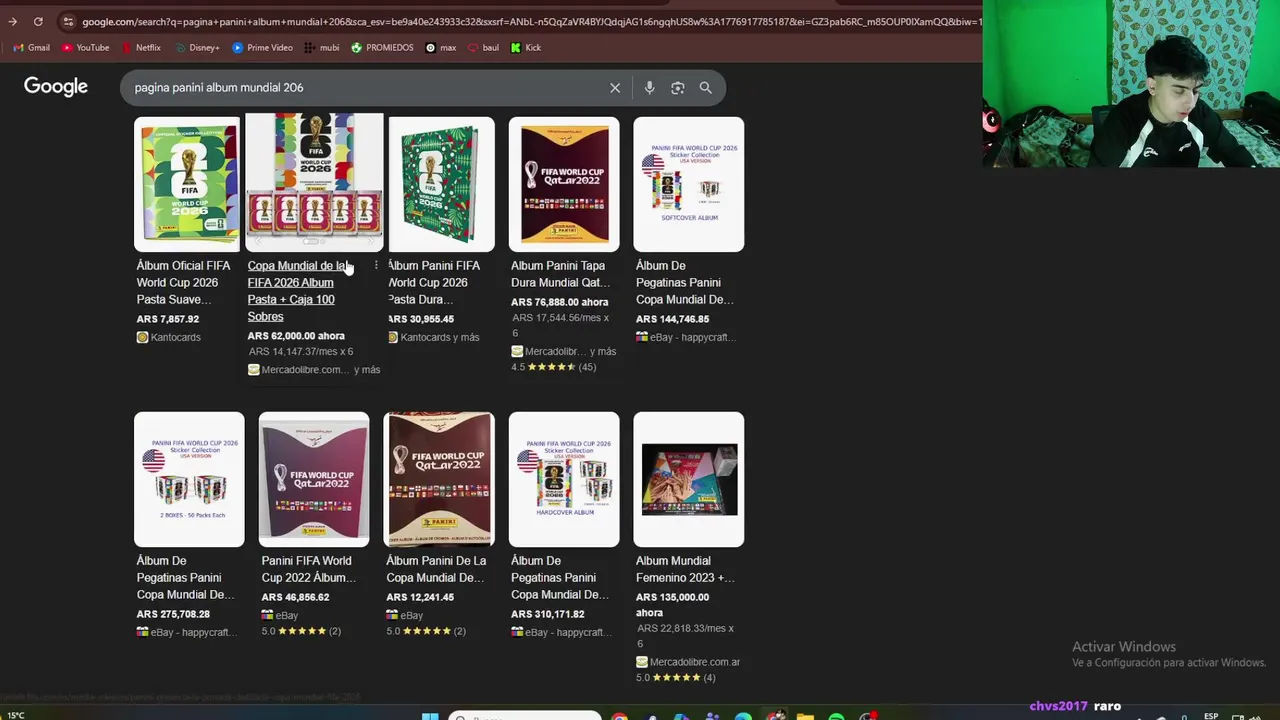Click the Kantocards seller under ARS 7,857.92

(169, 337)
